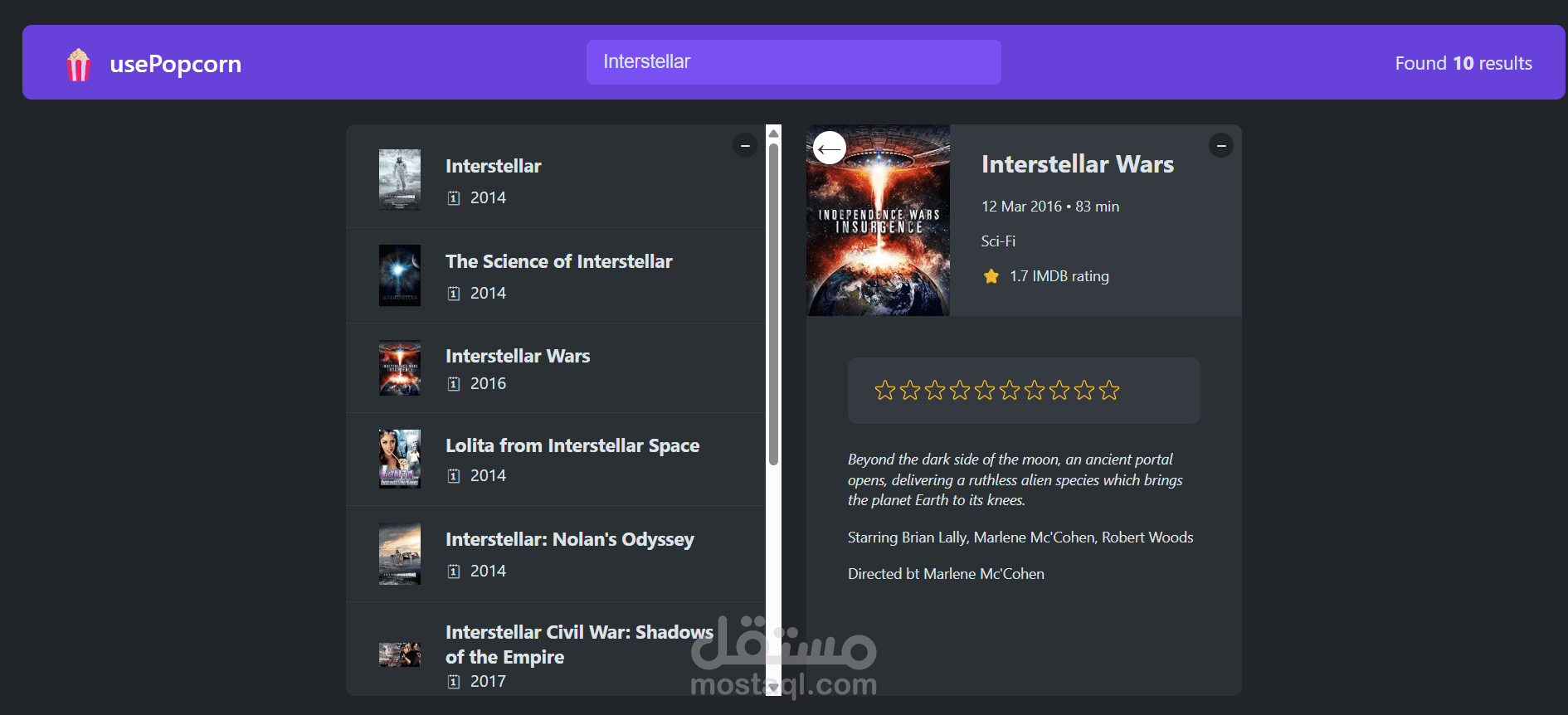The image size is (1568, 715).
Task: Click the plot summary paragraph
Action: click(1015, 479)
